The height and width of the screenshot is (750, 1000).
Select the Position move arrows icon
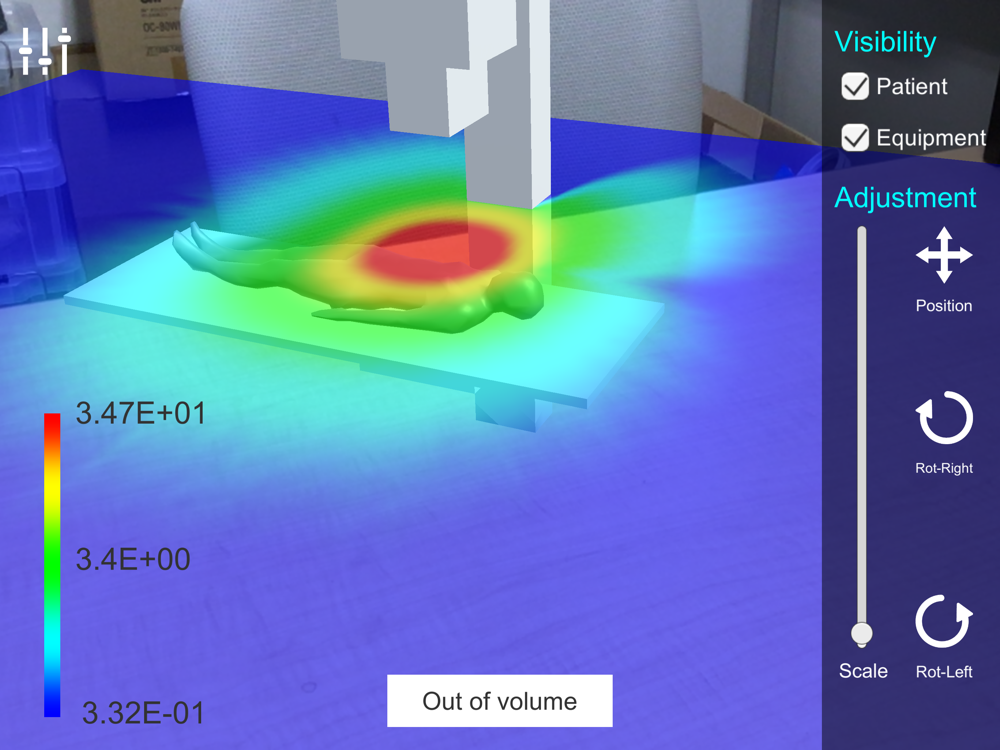(944, 255)
